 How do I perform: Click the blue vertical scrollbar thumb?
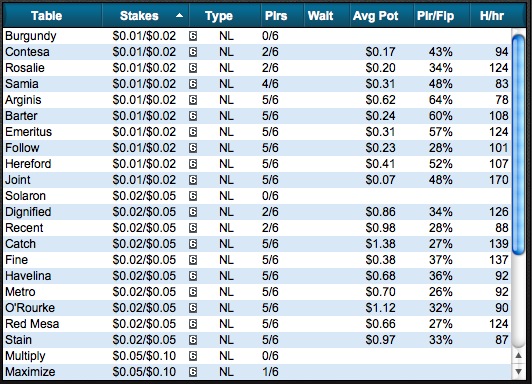coord(518,144)
